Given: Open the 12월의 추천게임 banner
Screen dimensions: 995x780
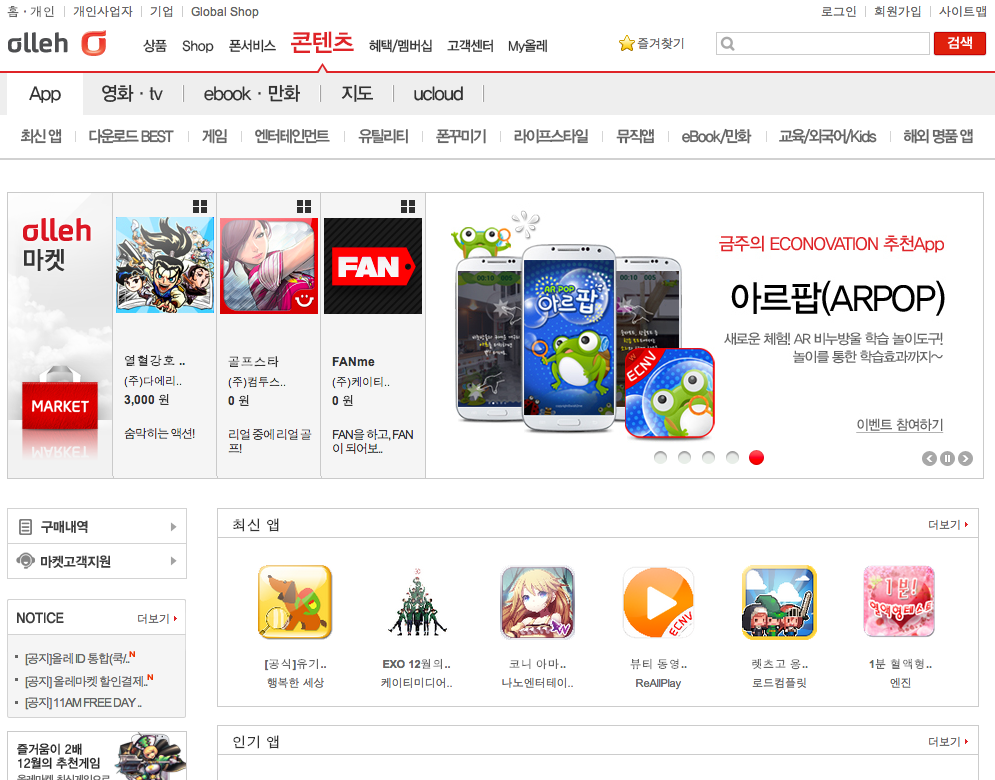Looking at the screenshot, I should pos(96,756).
